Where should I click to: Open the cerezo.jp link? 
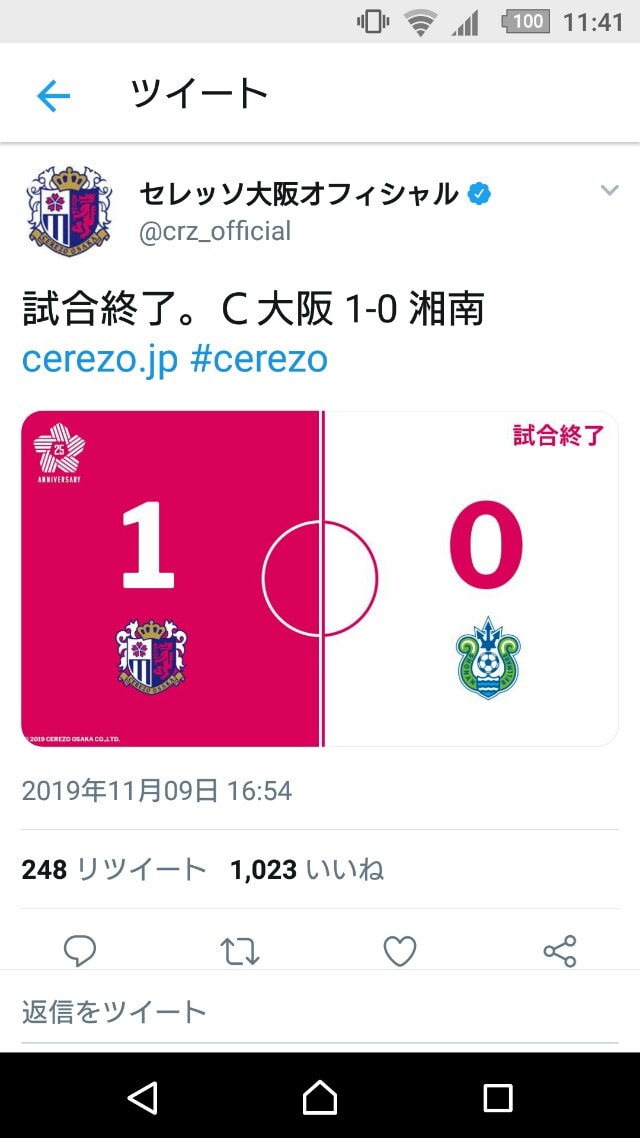100,359
